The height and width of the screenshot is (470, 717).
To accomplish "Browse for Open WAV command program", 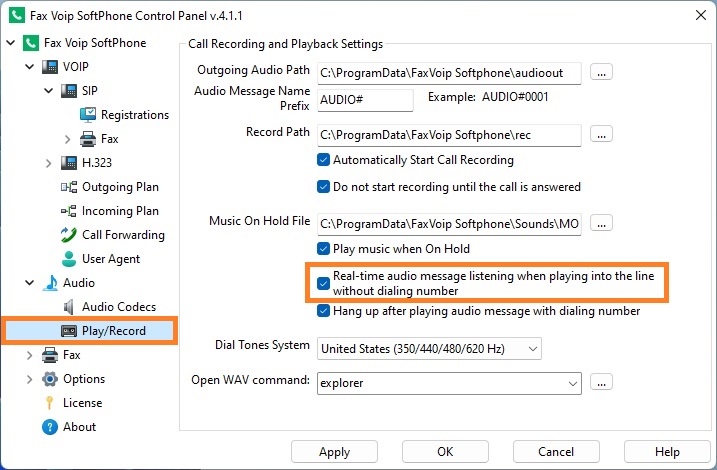I will click(x=601, y=383).
